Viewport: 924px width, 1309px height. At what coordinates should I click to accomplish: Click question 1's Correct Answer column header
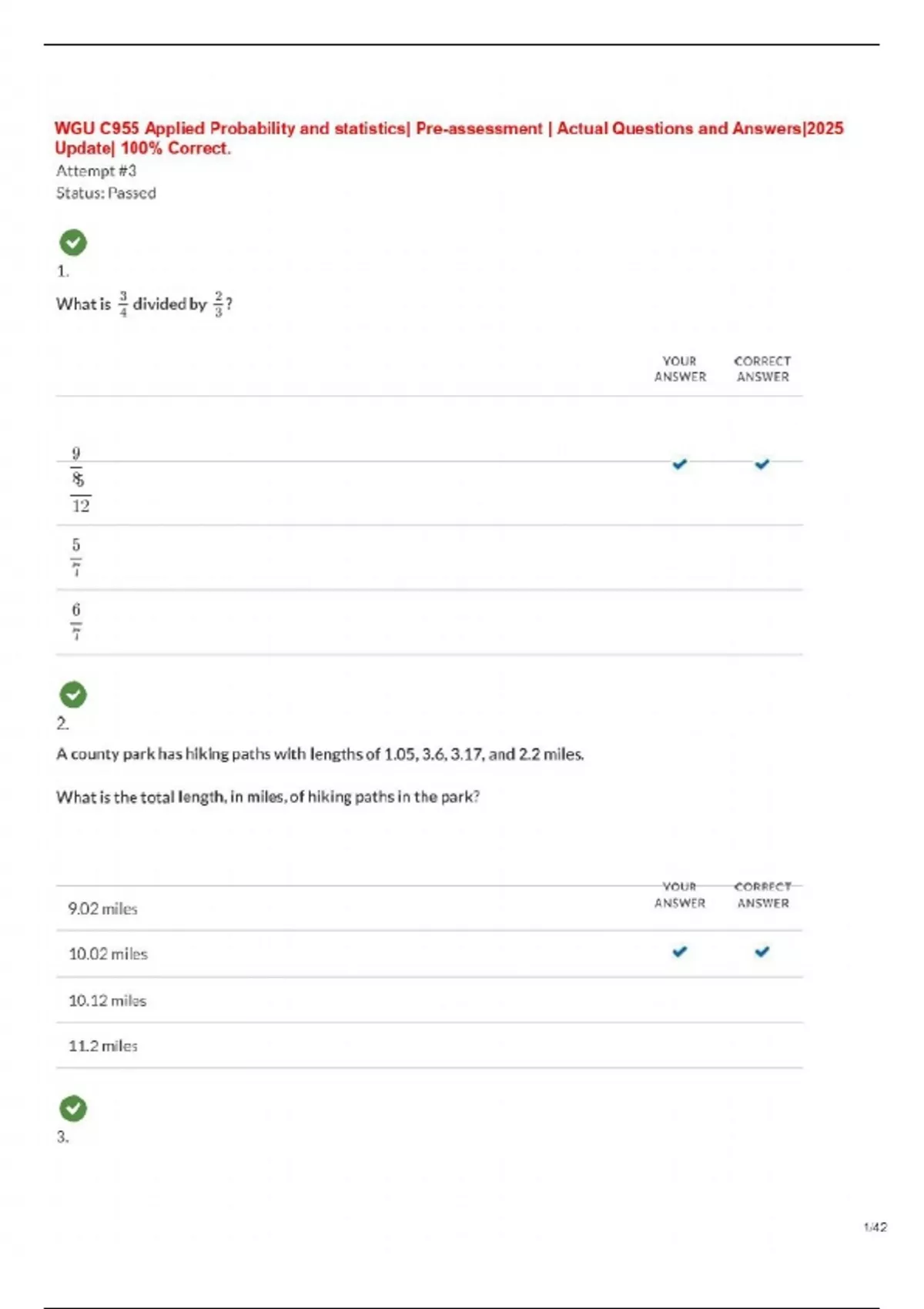[x=762, y=369]
